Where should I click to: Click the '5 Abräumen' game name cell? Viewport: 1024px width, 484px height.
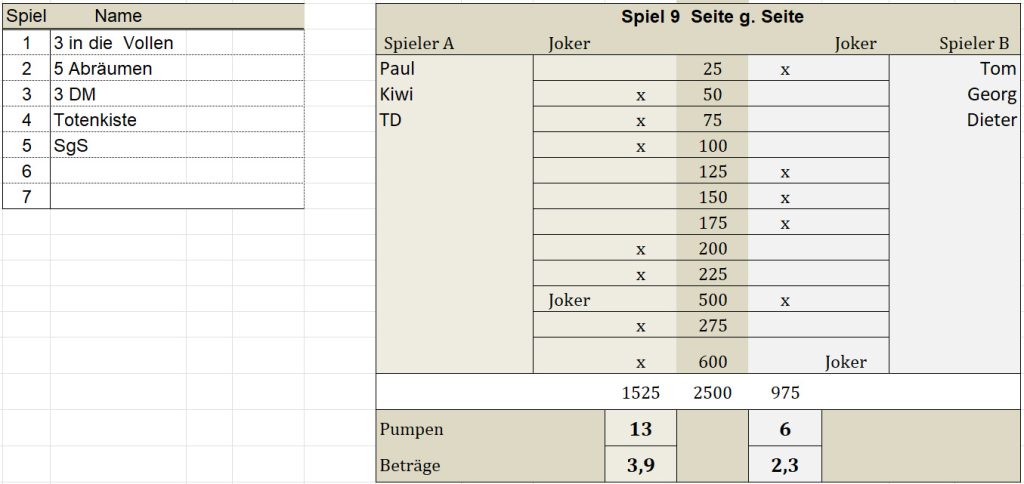pyautogui.click(x=177, y=68)
